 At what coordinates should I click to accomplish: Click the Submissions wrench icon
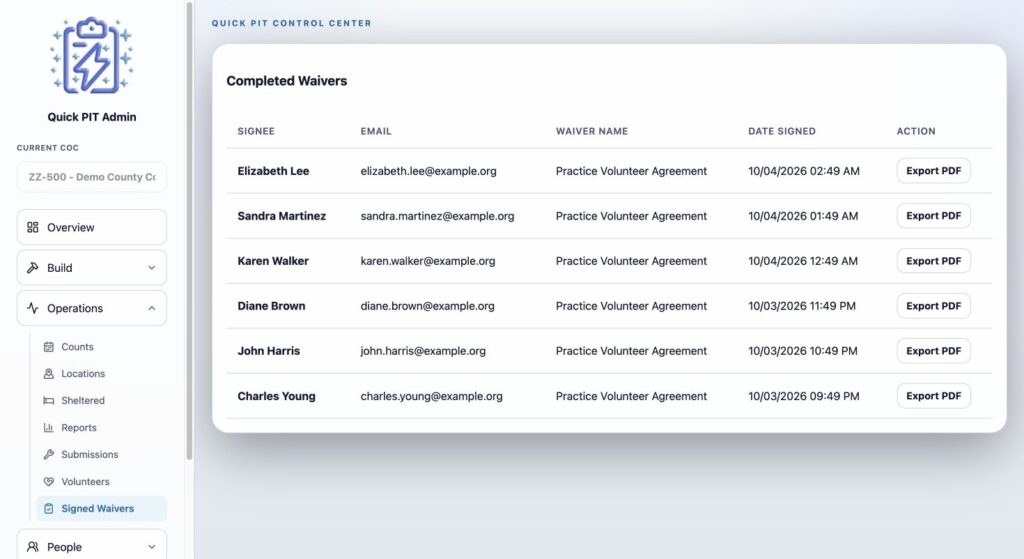[48, 455]
